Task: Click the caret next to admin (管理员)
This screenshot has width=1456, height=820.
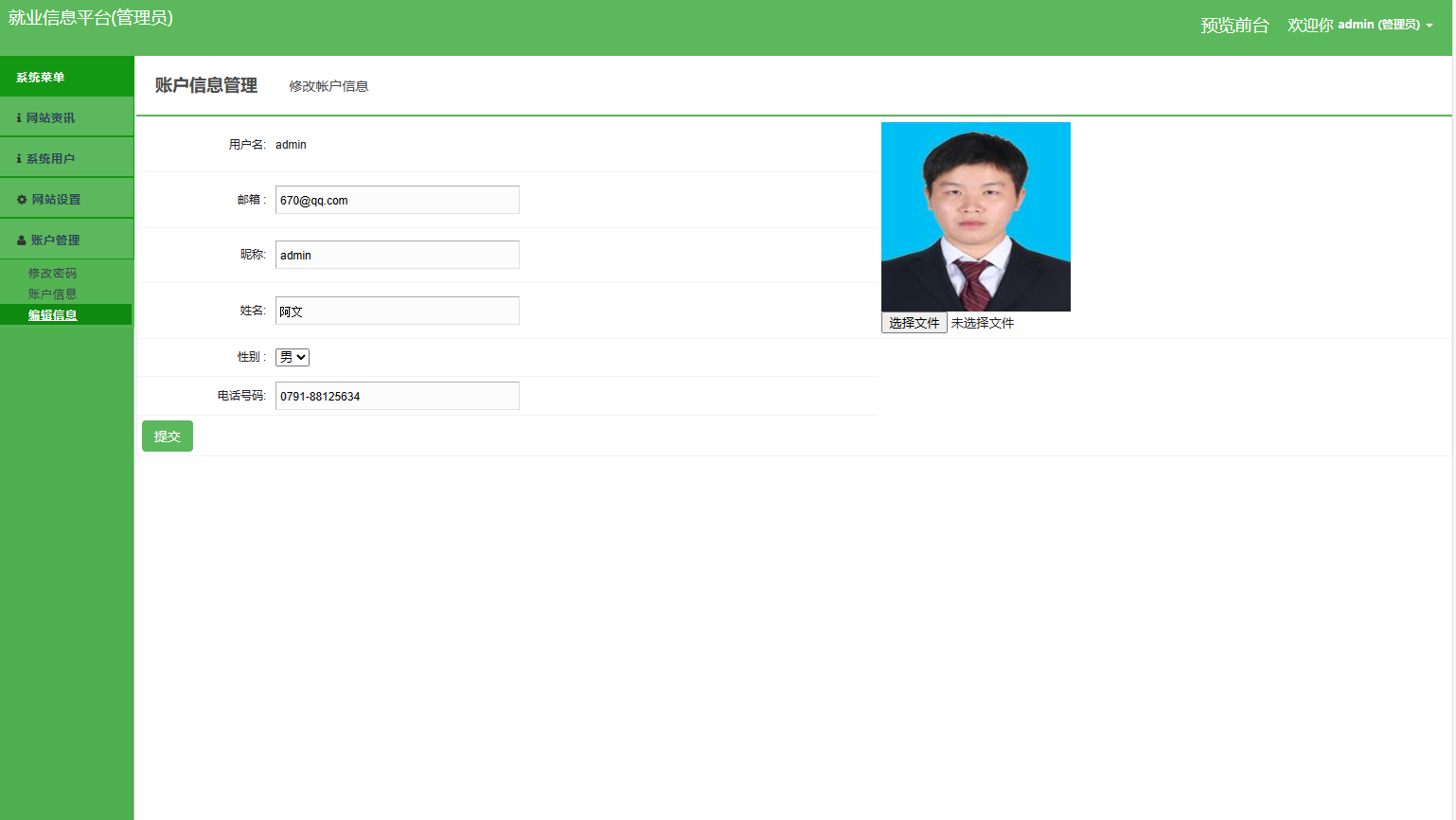Action: (1429, 26)
